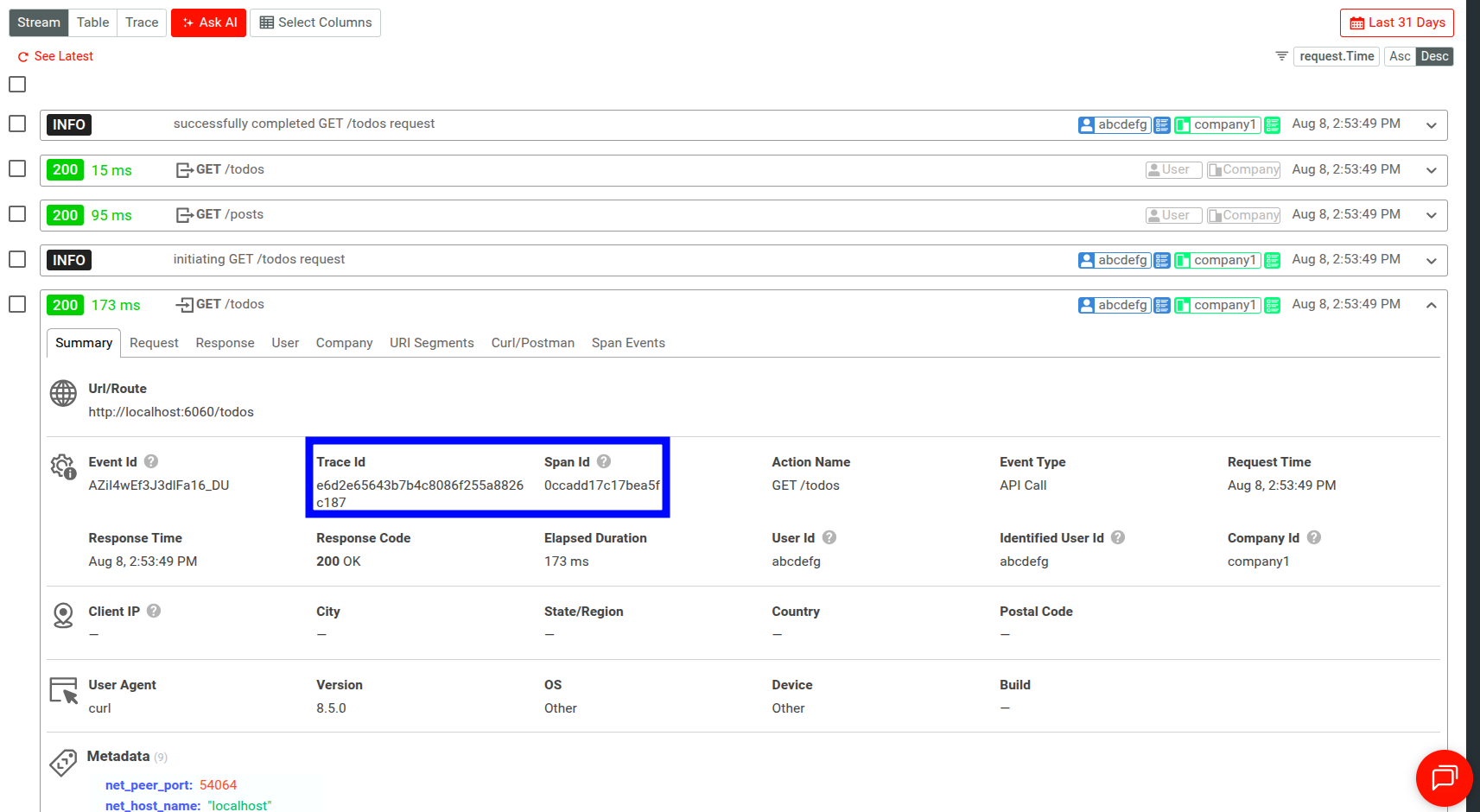Collapse the expanded GET /todos entry
This screenshot has height=812, width=1480.
(x=1432, y=305)
